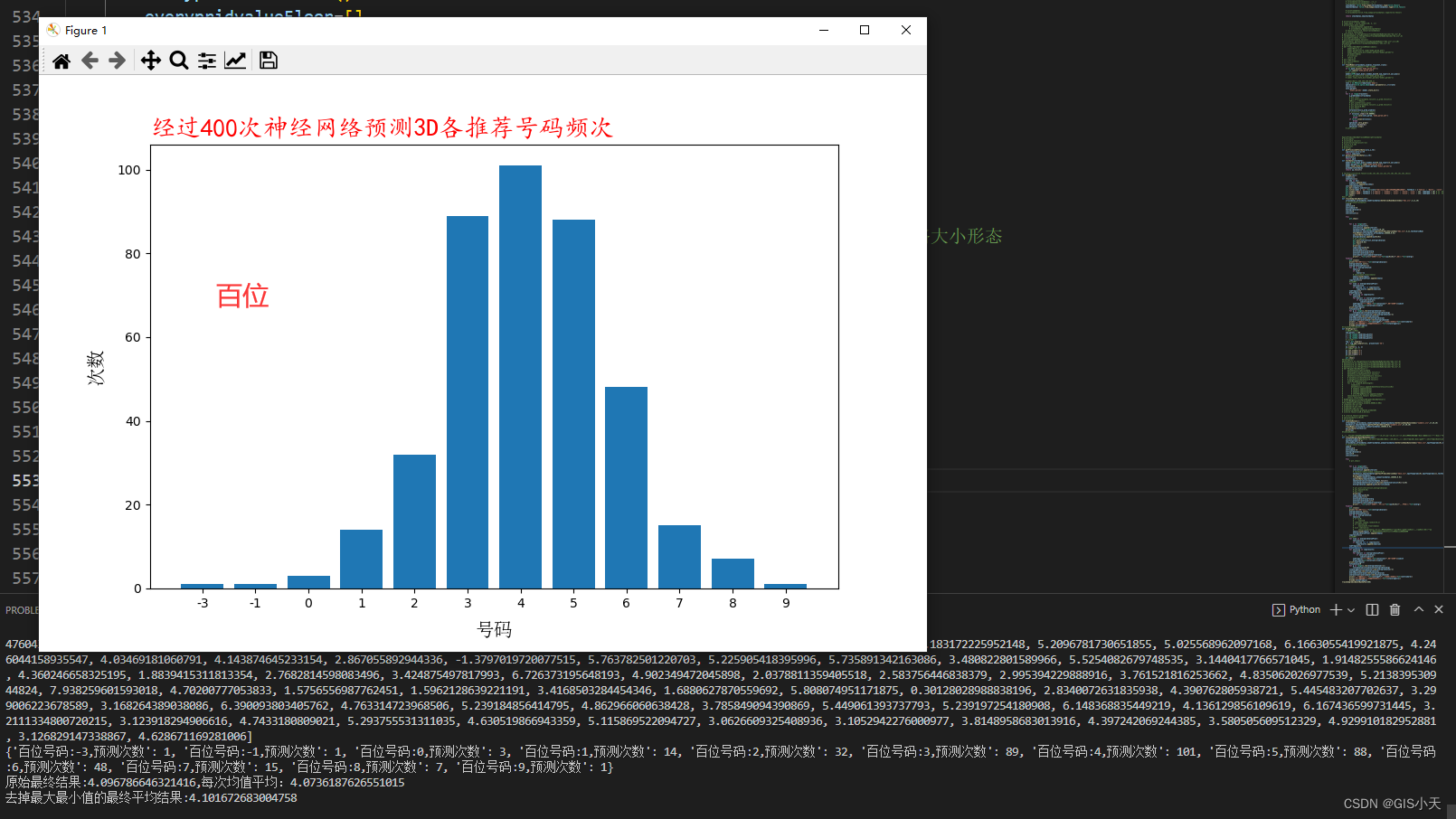Click the terminal line 去掉最大最小值的最终平均结果
The image size is (1456, 819).
151,797
